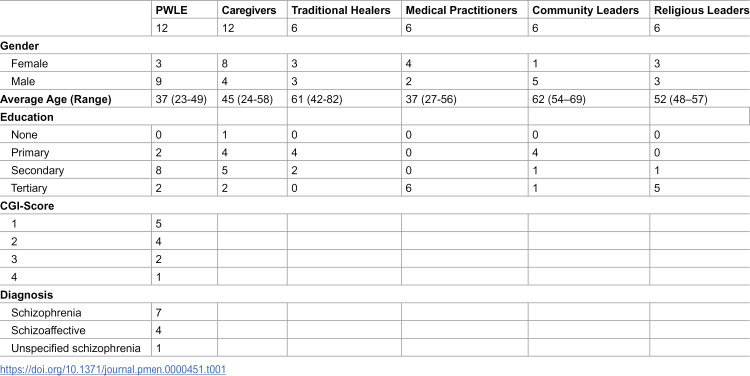
Task: Select the Religious Leaders column header
Action: click(x=701, y=11)
